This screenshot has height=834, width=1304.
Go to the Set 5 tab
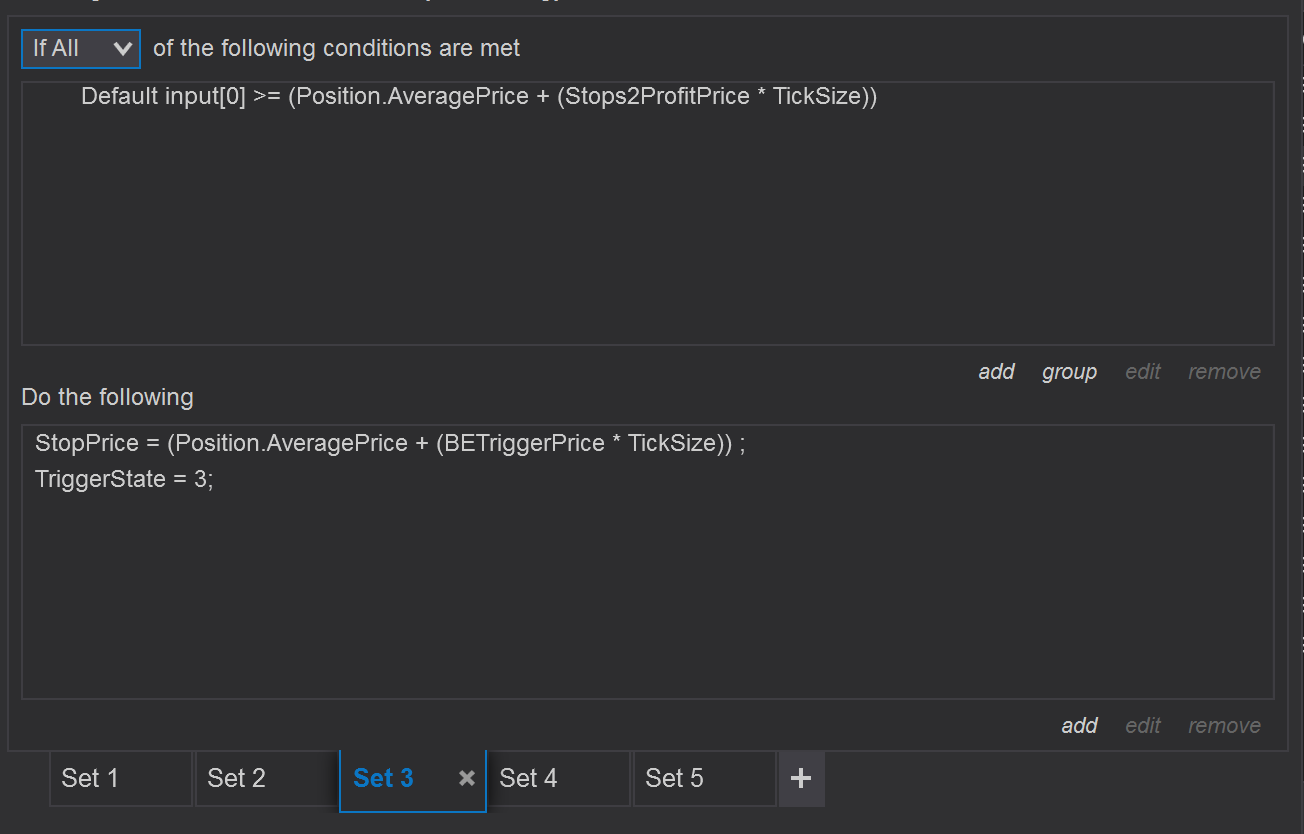click(x=704, y=778)
